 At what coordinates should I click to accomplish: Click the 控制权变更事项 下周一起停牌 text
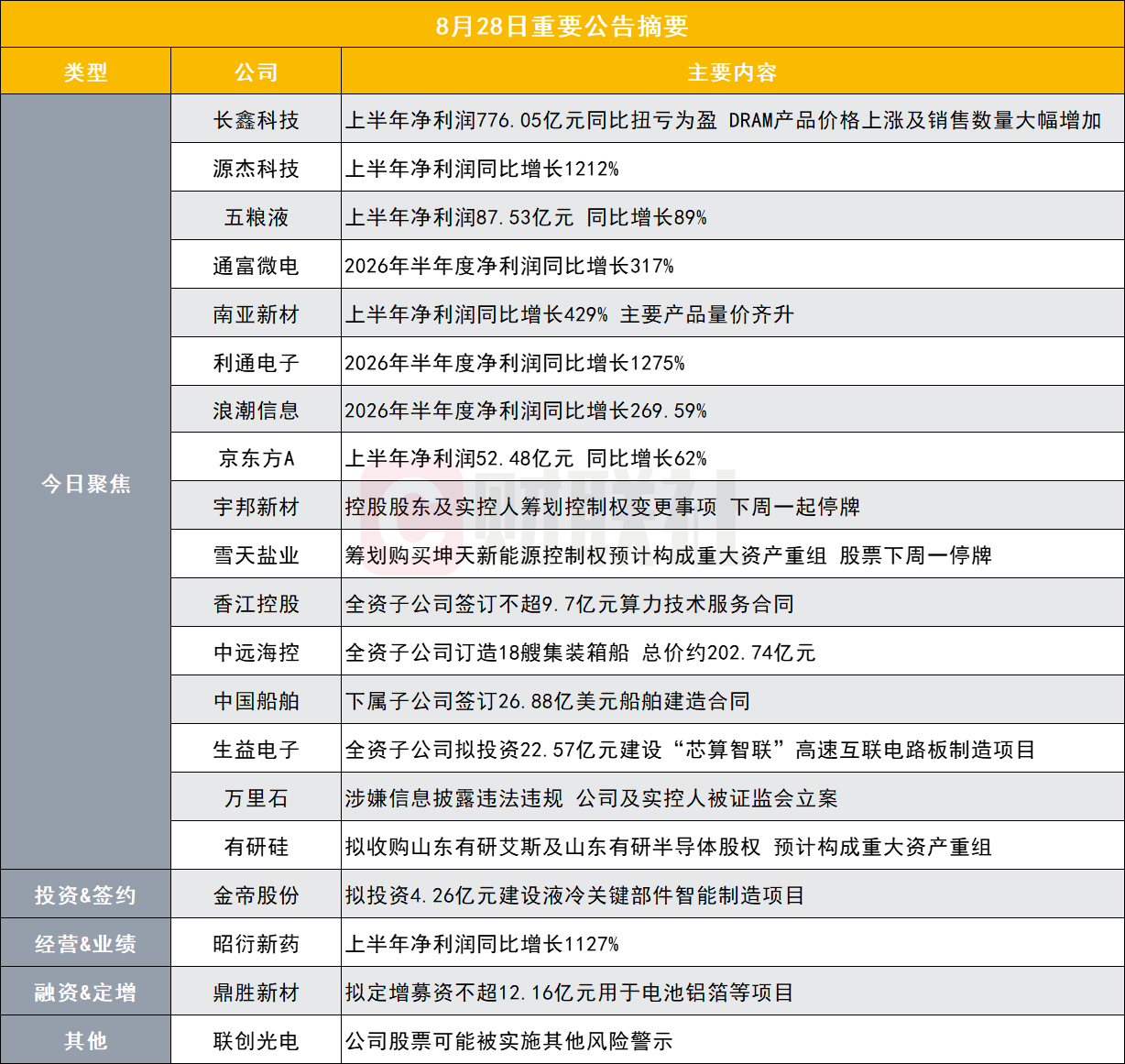[603, 507]
